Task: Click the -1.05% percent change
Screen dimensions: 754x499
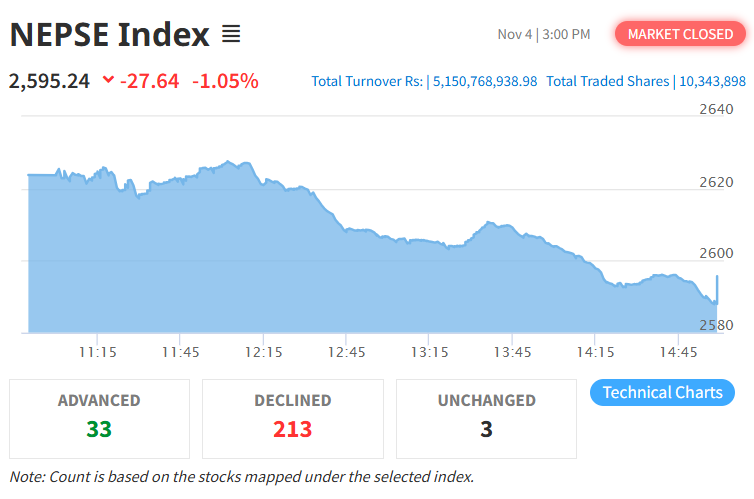Action: (225, 80)
